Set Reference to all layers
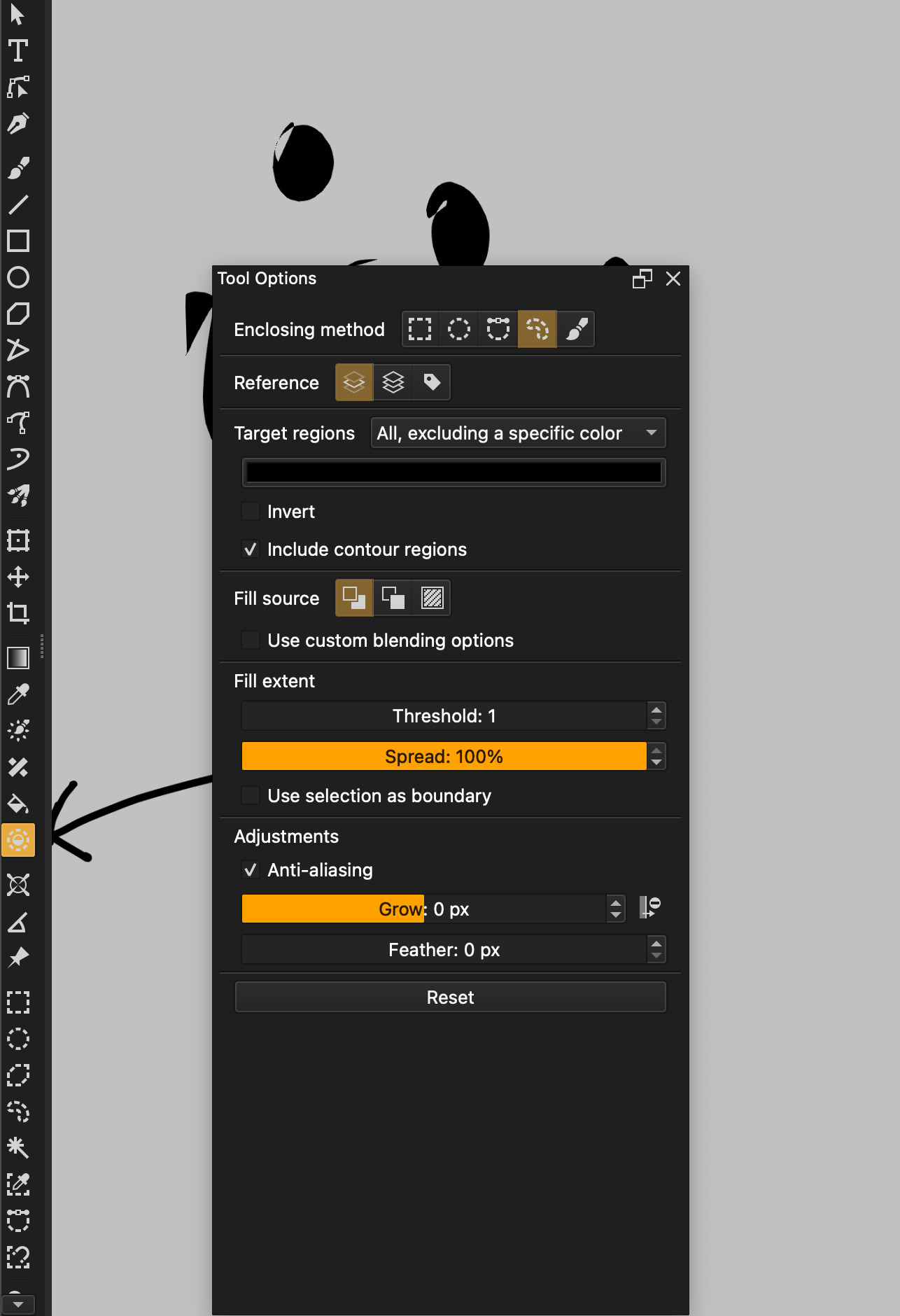This screenshot has width=900, height=1316. (x=393, y=382)
